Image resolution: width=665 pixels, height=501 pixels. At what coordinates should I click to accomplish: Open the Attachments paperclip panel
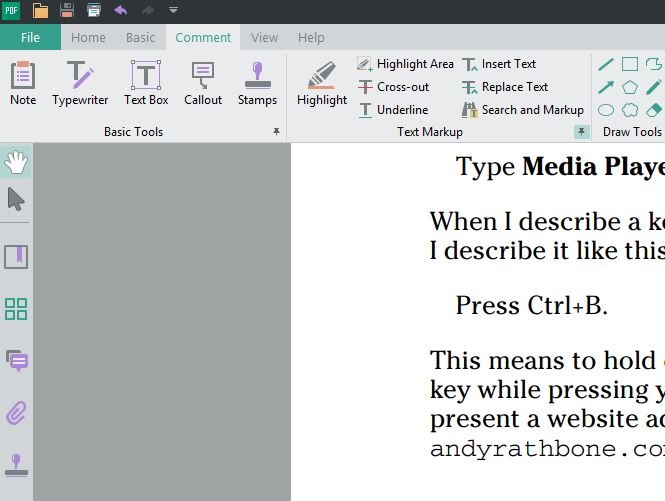16,413
